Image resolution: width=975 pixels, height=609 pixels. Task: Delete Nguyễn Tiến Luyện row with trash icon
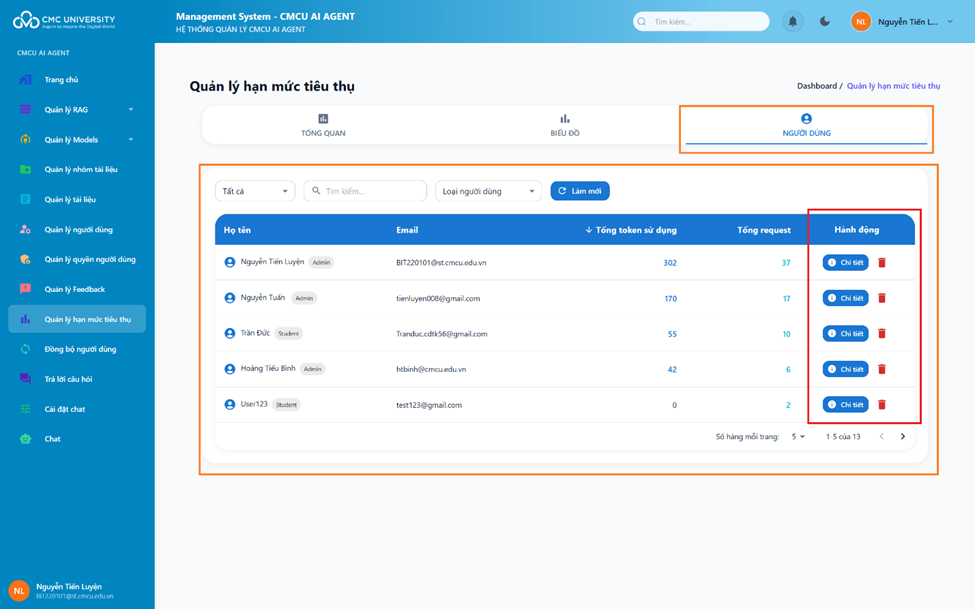tap(882, 263)
